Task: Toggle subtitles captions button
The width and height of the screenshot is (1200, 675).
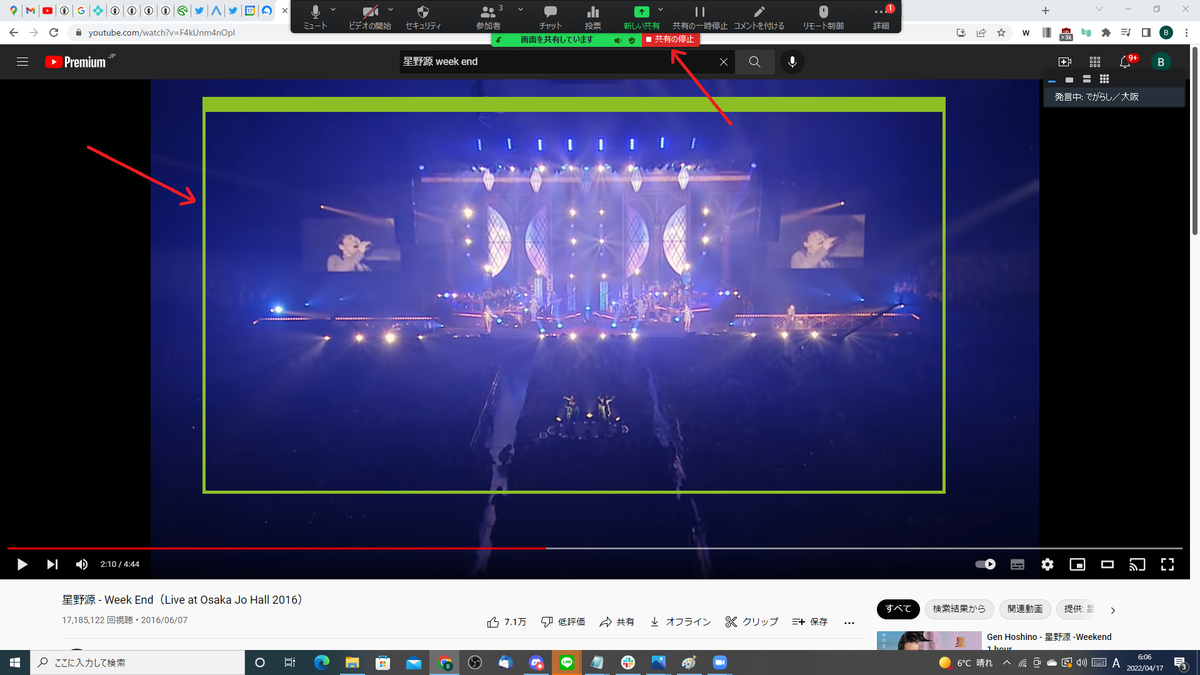Action: point(1017,564)
